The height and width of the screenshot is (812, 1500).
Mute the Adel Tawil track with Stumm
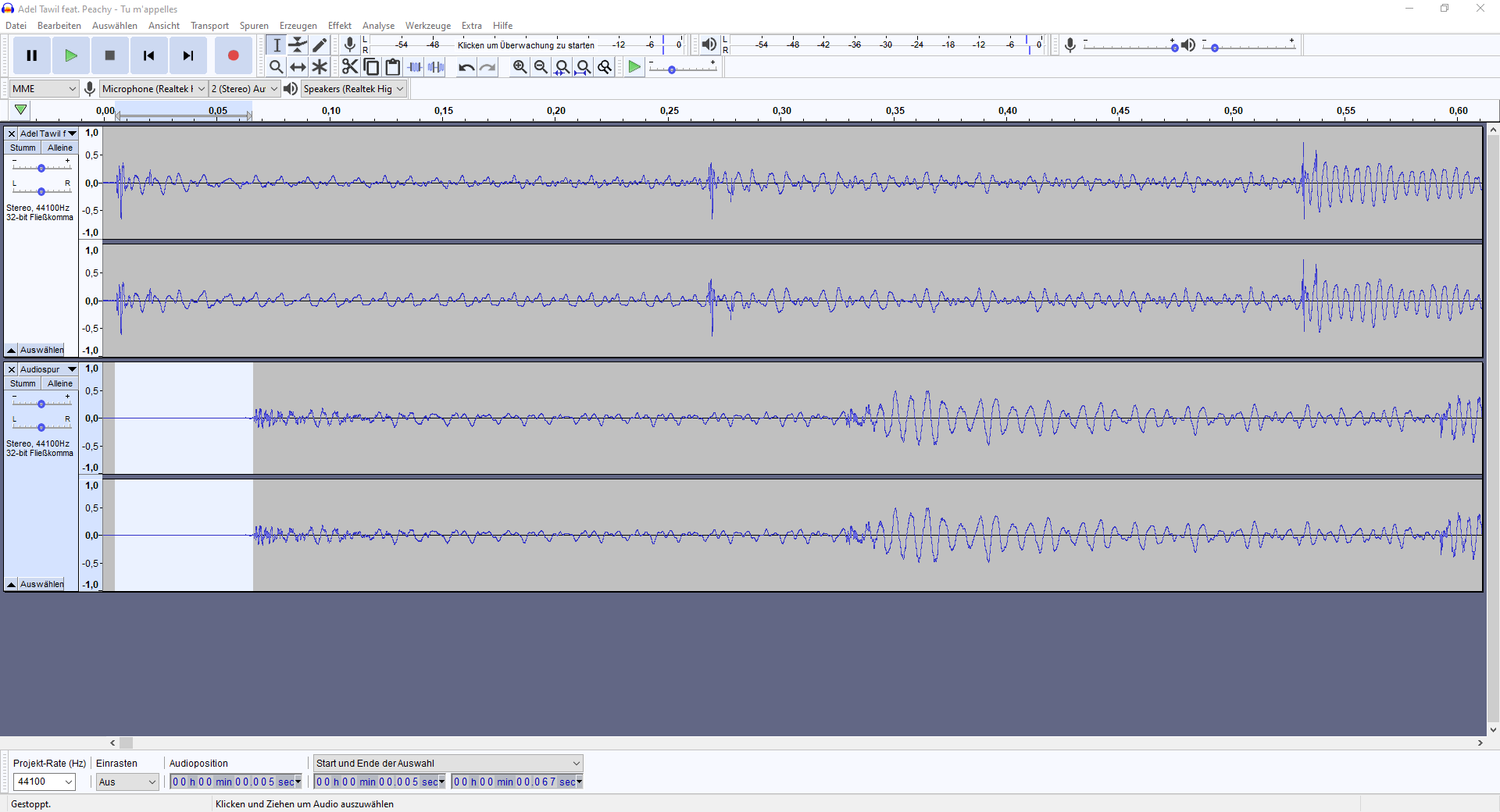(x=23, y=148)
